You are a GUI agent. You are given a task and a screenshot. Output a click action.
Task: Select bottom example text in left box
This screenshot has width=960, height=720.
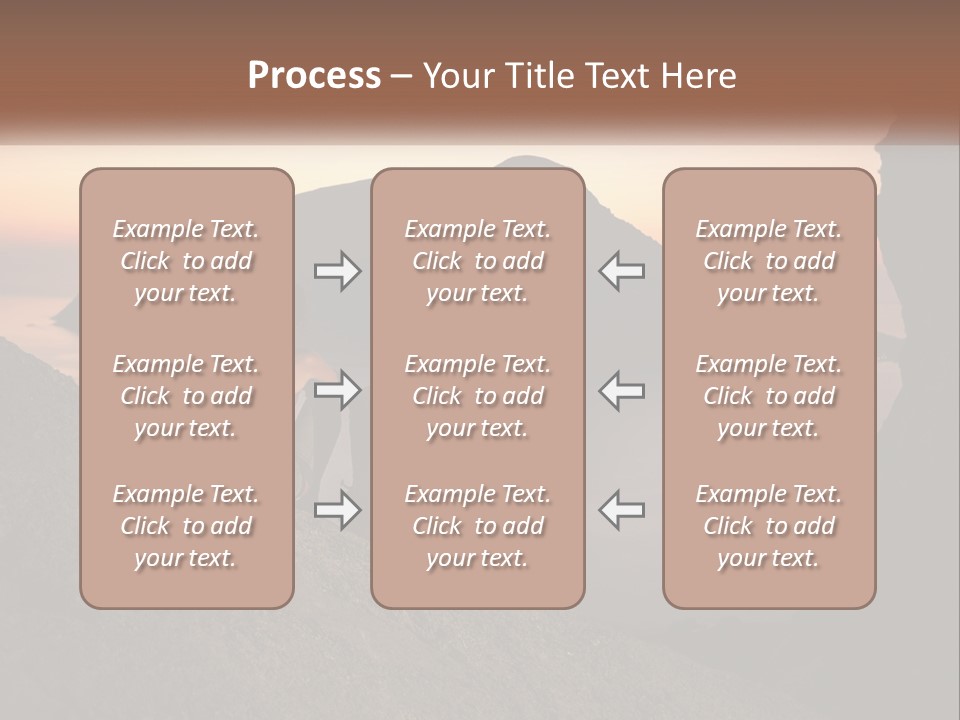pyautogui.click(x=186, y=525)
